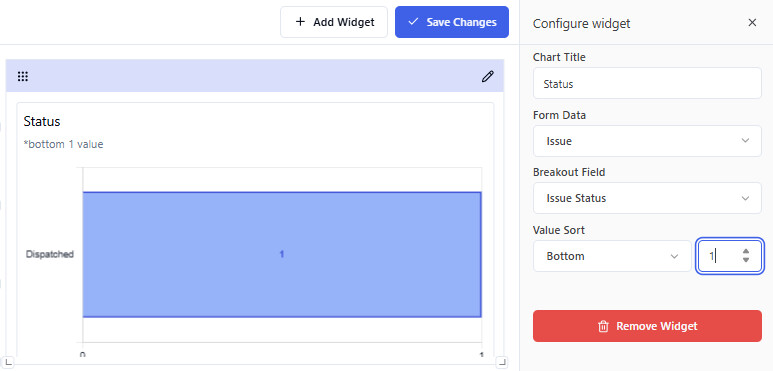This screenshot has width=773, height=371.
Task: Edit the Chart Title input field
Action: [647, 84]
